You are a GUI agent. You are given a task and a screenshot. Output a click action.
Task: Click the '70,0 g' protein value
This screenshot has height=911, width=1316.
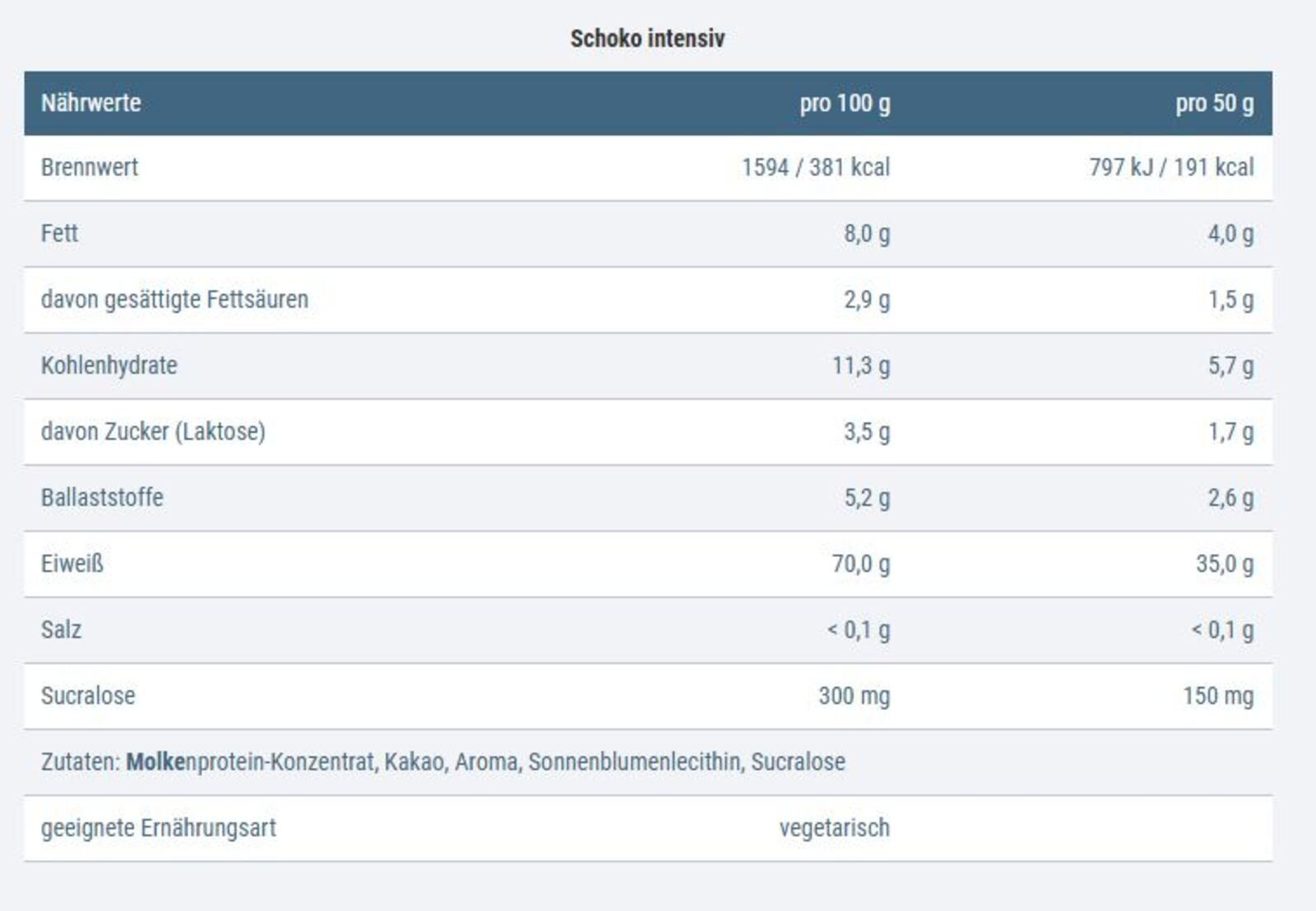pyautogui.click(x=860, y=564)
